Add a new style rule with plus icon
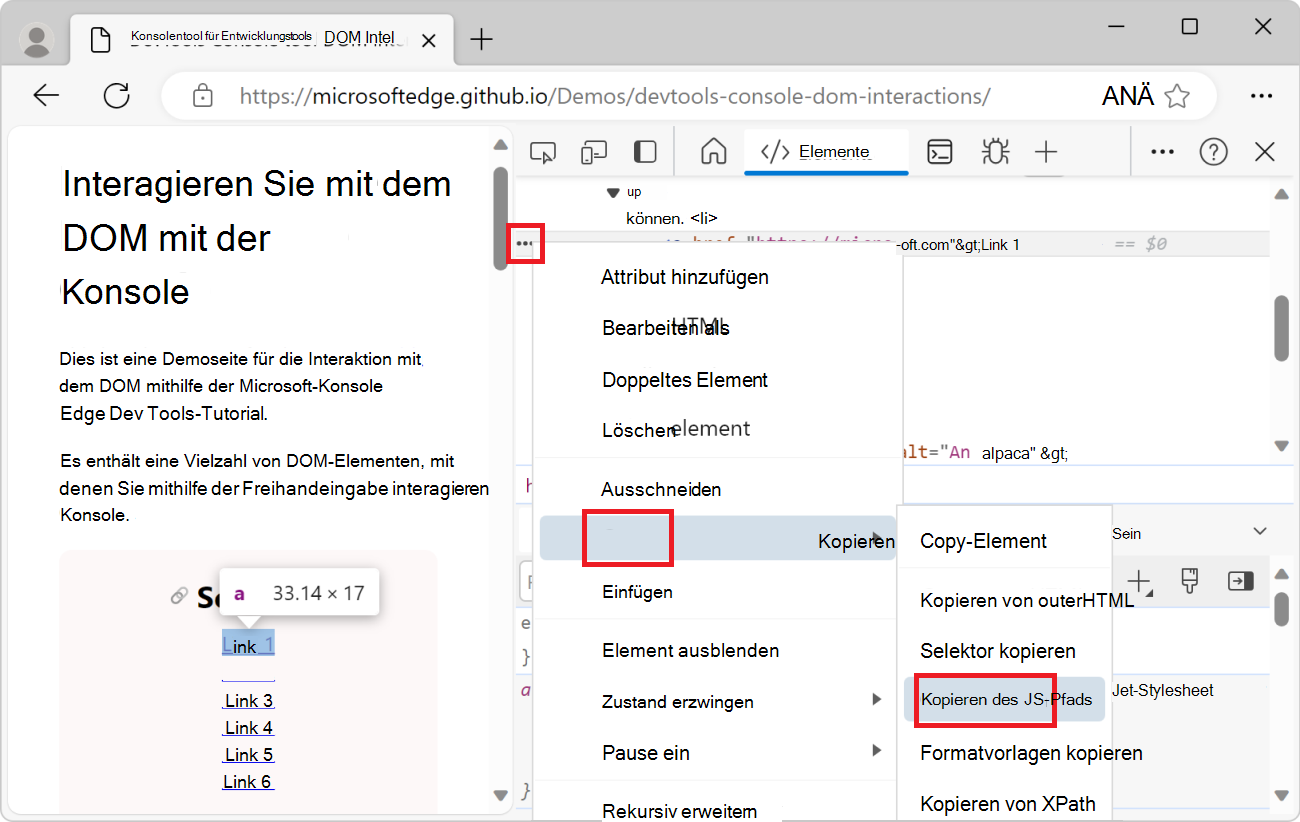Screen dimensions: 1300x822 click(1138, 581)
